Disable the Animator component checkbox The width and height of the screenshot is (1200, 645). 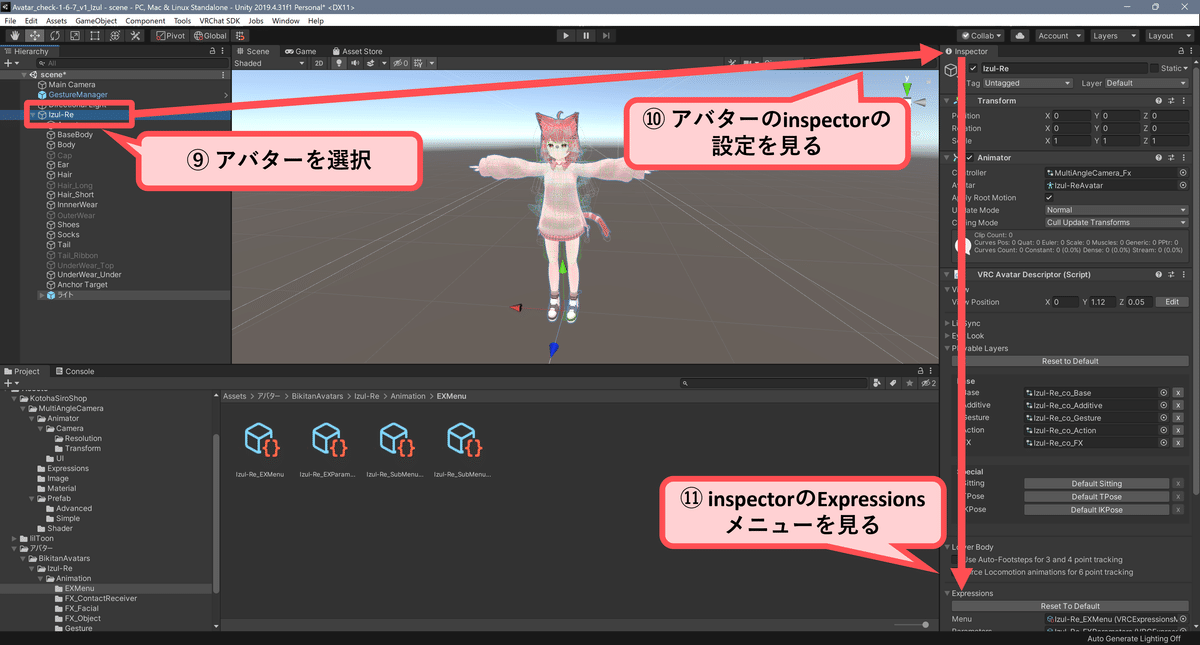969,158
